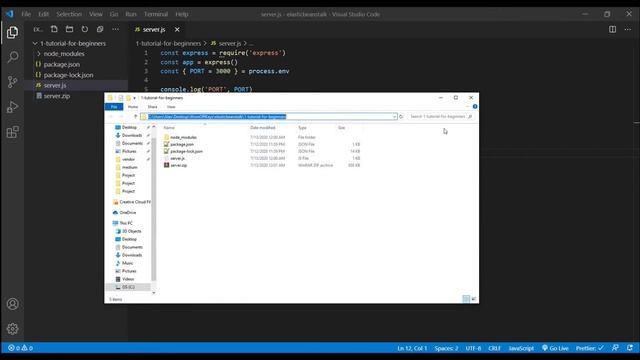640x360 pixels.
Task: Click the highlighted address bar path
Action: coord(217,117)
